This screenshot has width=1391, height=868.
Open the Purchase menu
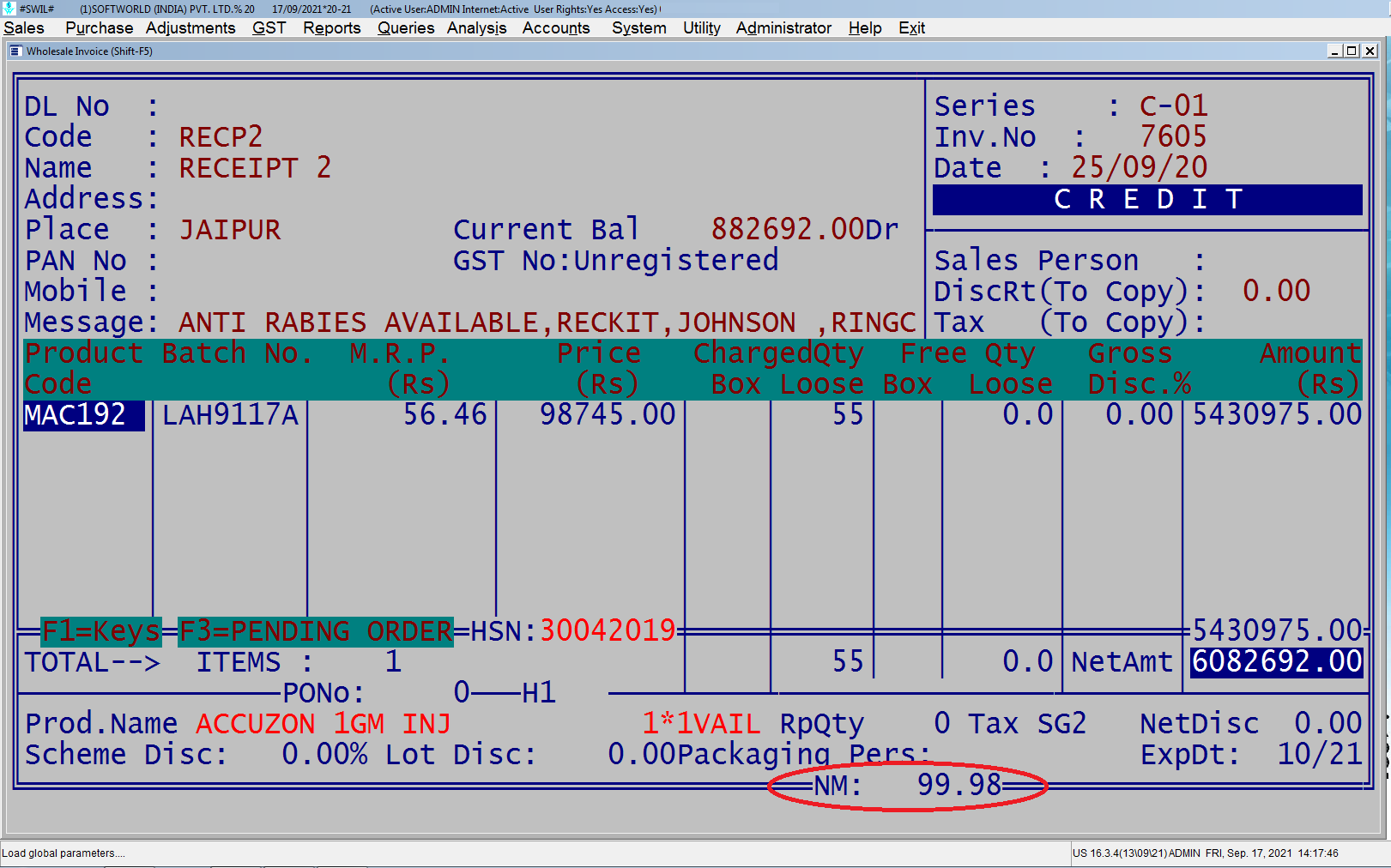coord(100,28)
